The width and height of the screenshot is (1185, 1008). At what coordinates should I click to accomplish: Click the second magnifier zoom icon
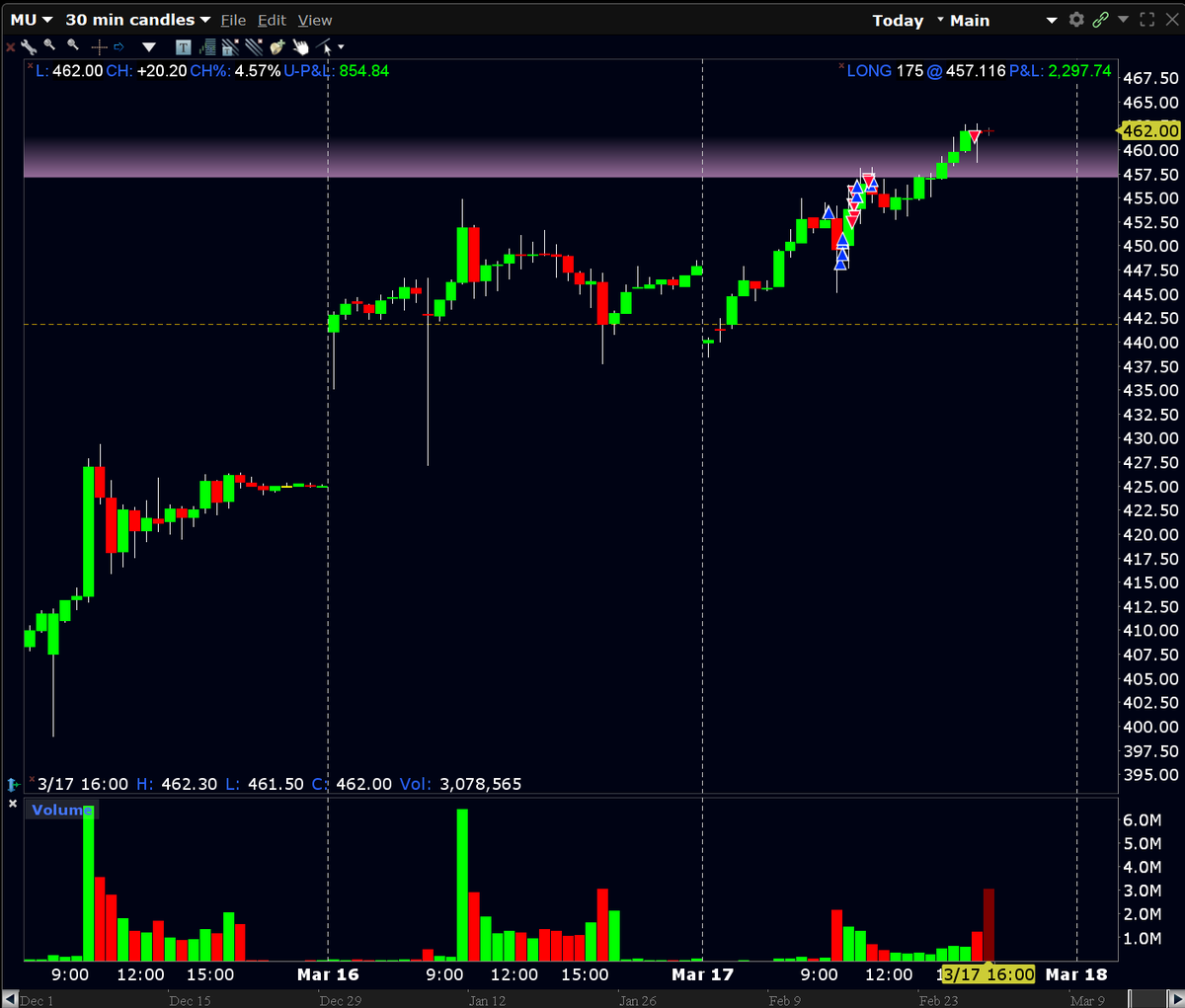tap(73, 45)
